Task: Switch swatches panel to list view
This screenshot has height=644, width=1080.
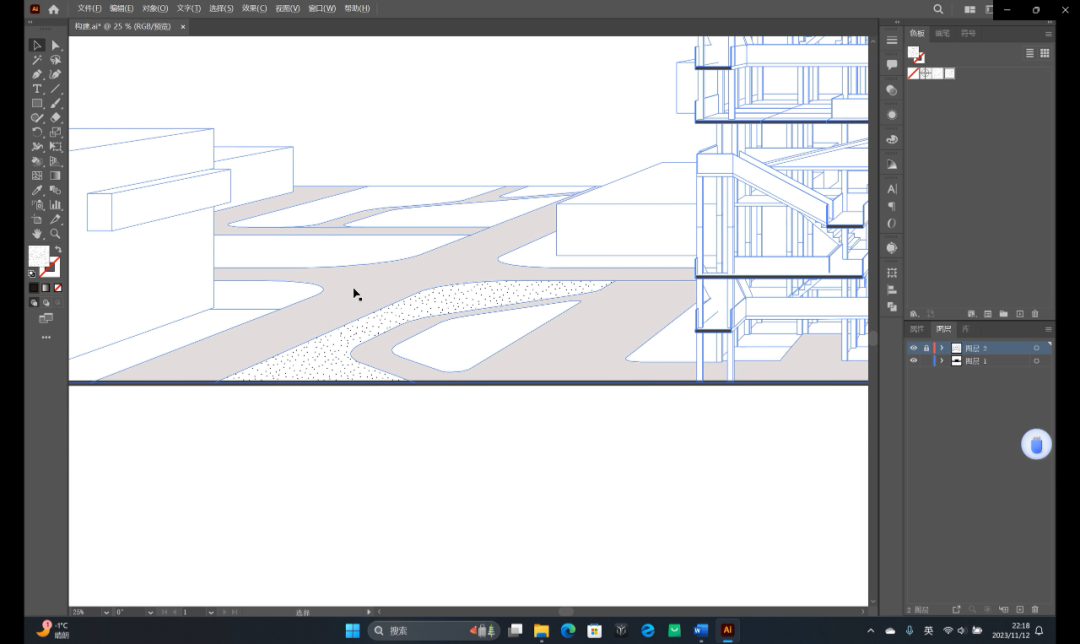Action: pos(1030,53)
